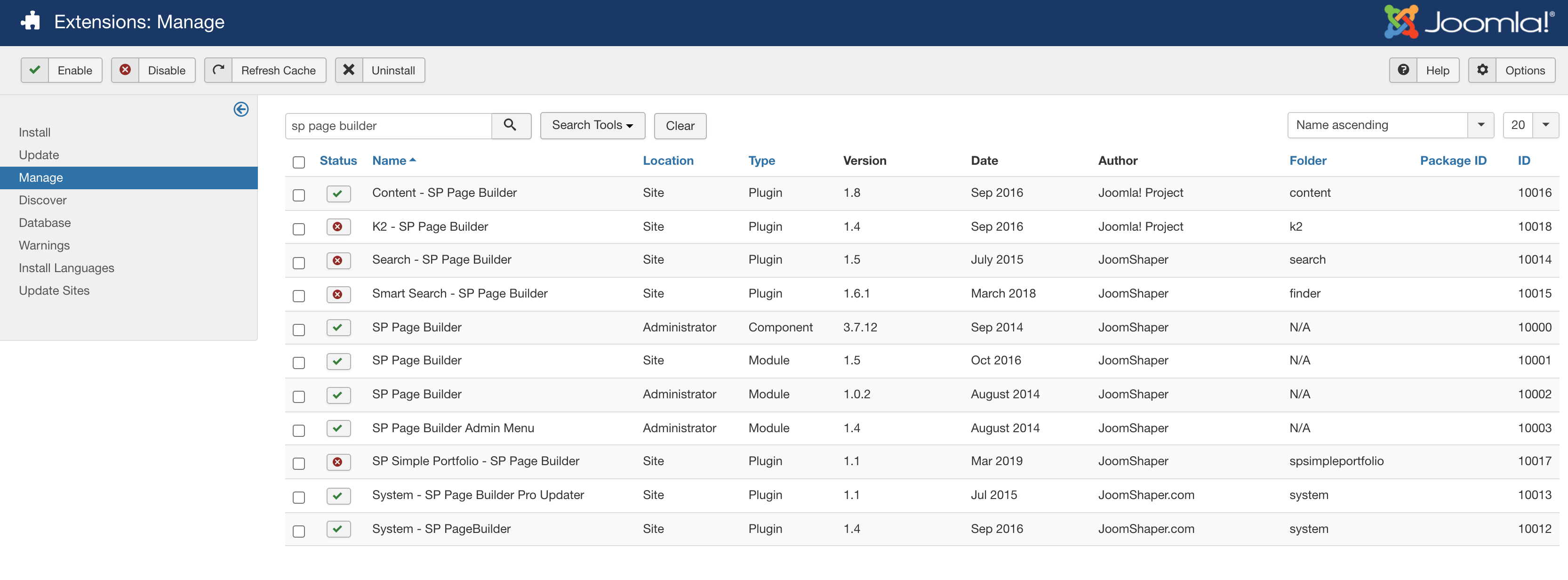Viewport: 1568px width, 580px height.
Task: Check the box for SP Simple Portfolio row
Action: (x=298, y=464)
